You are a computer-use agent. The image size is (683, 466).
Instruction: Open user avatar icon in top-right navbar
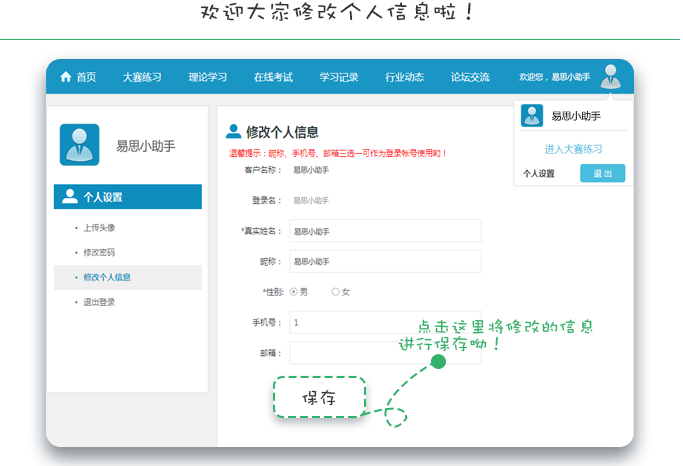coord(611,76)
